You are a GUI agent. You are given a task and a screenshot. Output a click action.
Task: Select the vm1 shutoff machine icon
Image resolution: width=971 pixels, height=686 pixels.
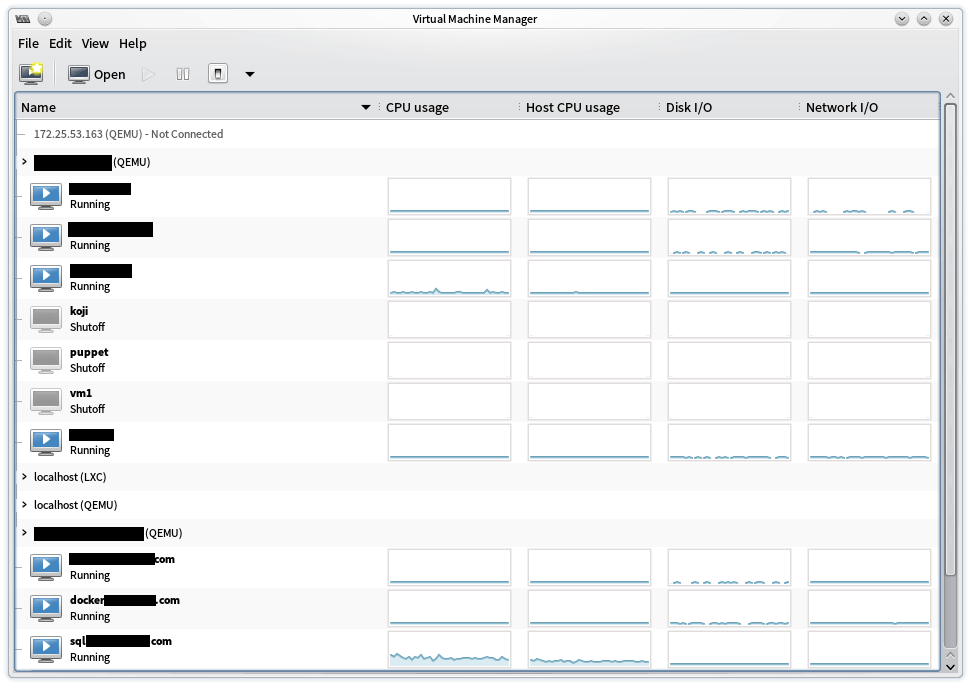click(46, 401)
